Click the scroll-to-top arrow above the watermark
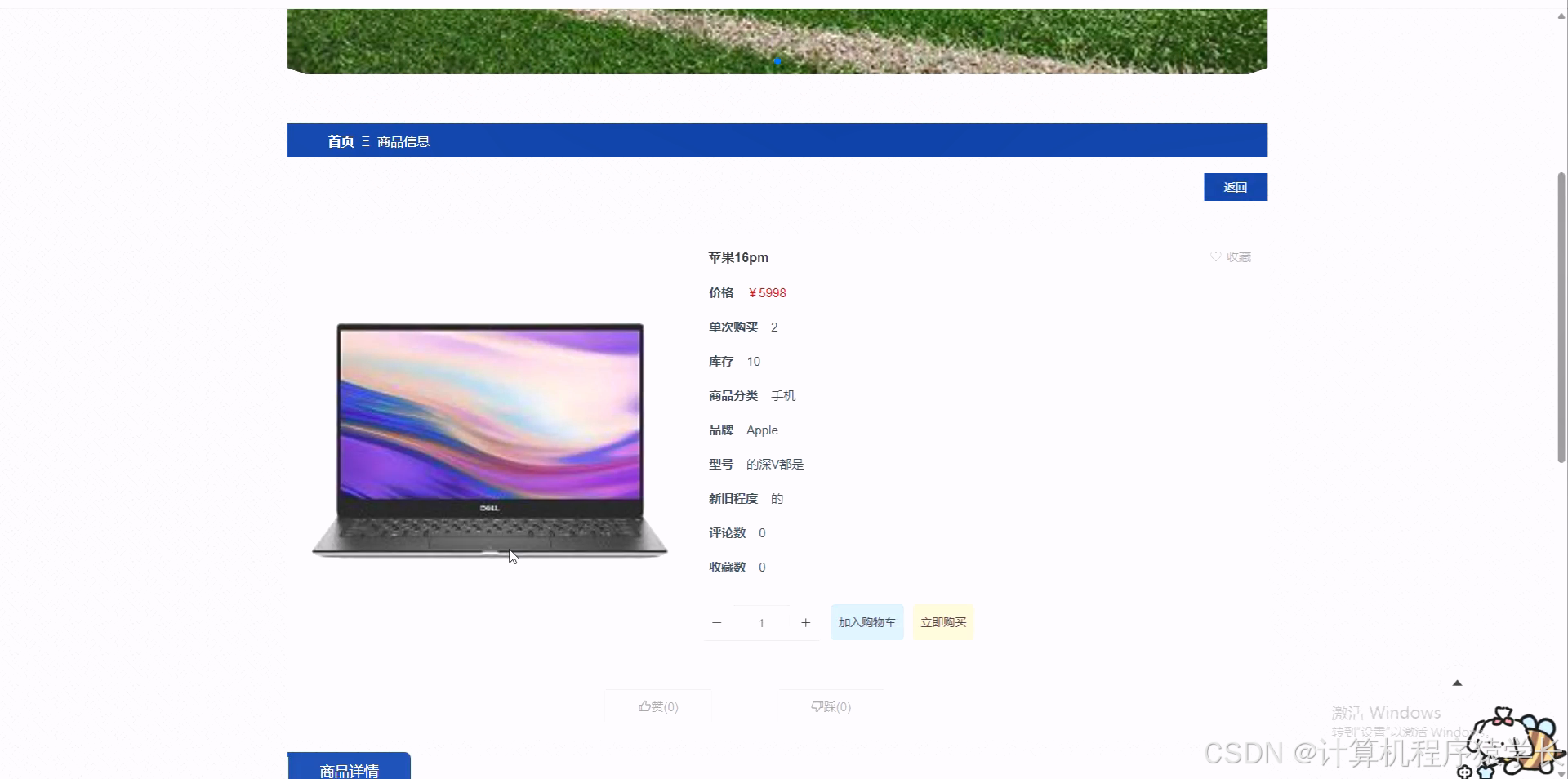Viewport: 1568px width, 779px height. pos(1457,683)
